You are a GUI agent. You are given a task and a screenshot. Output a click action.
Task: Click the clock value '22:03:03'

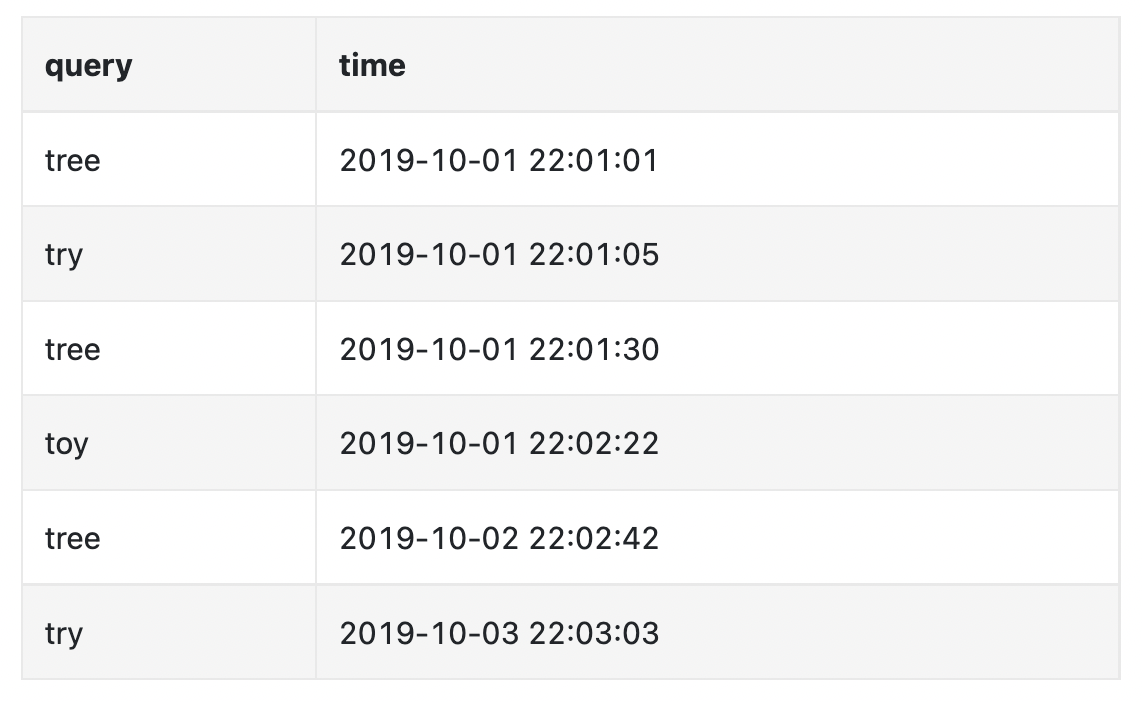[594, 633]
